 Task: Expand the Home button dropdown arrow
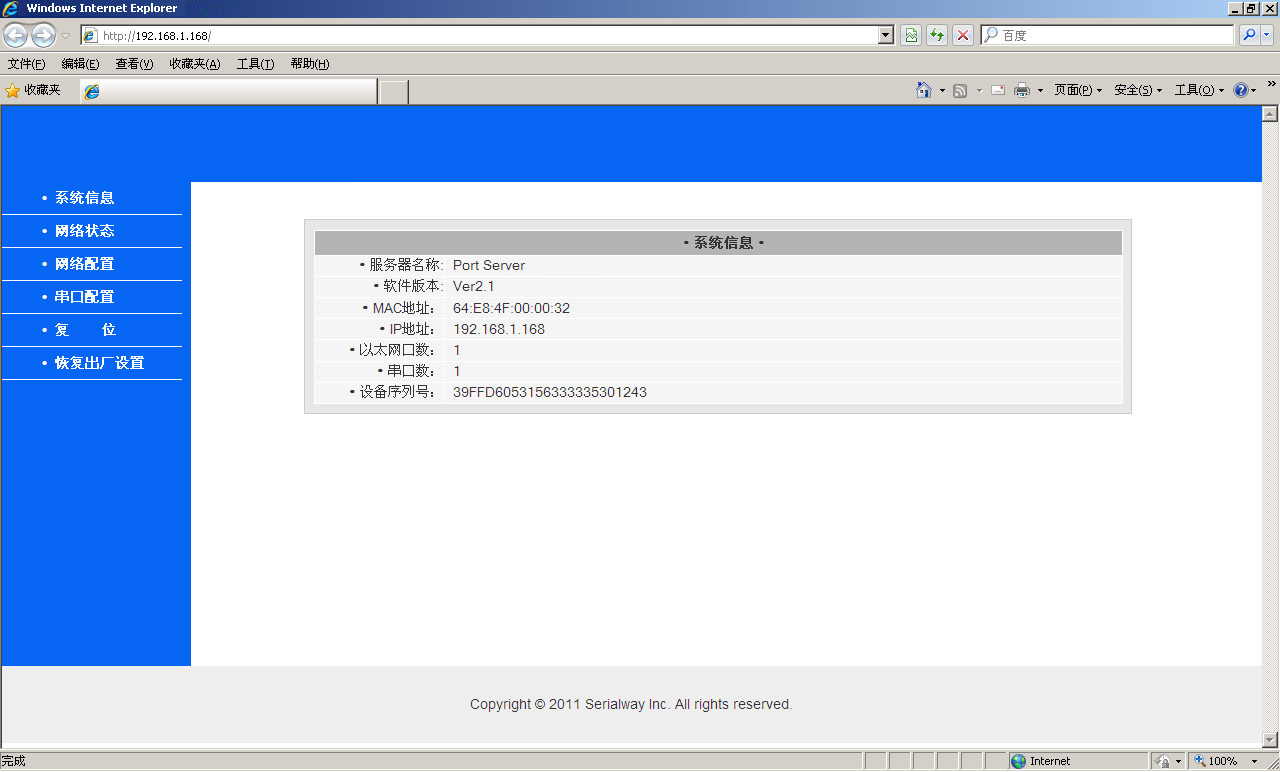pyautogui.click(x=942, y=90)
